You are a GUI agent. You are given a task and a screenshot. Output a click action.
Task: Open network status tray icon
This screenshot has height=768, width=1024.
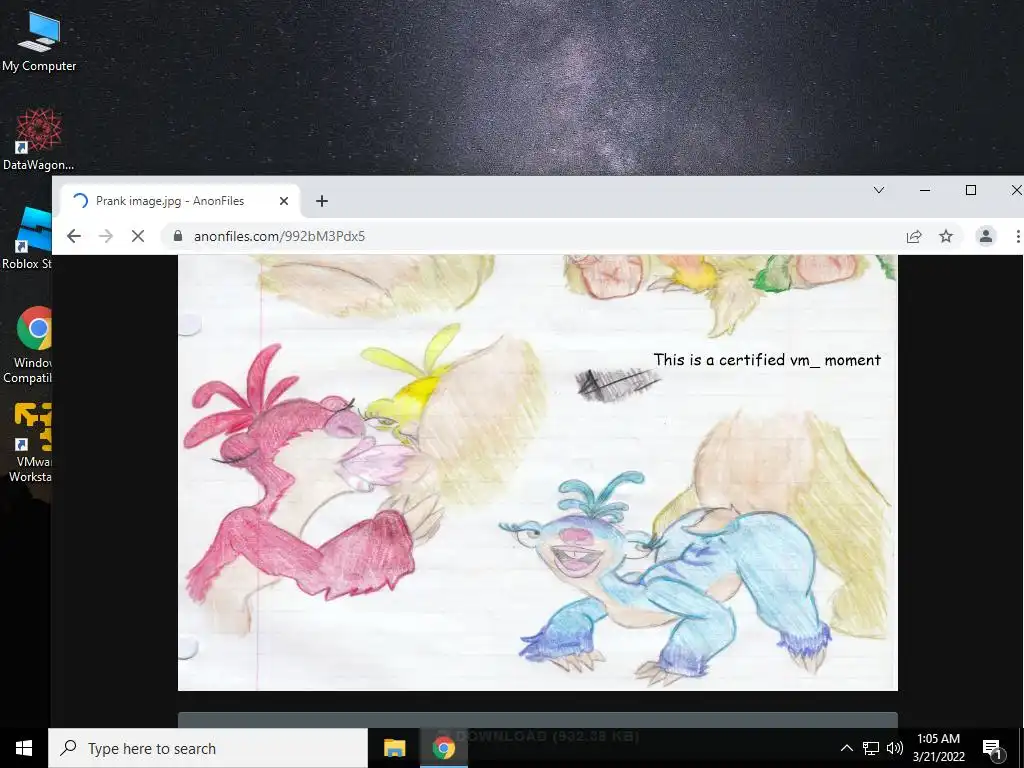[871, 748]
